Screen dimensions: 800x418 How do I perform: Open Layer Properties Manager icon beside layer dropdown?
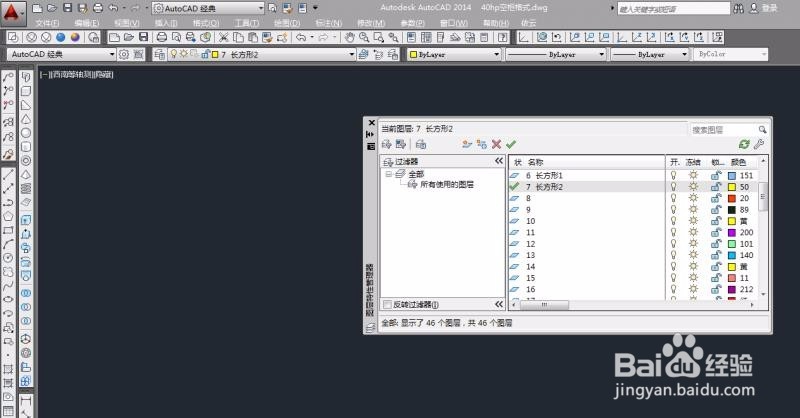tap(159, 54)
